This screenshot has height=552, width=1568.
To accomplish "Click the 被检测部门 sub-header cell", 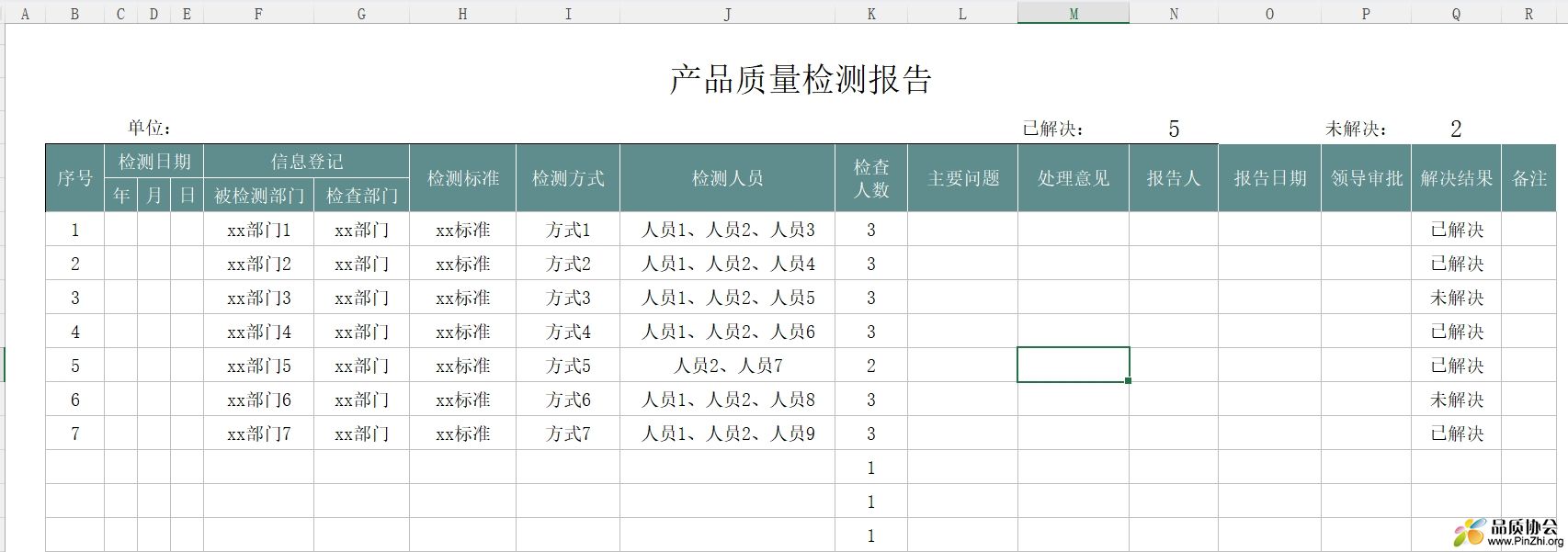I will pyautogui.click(x=258, y=196).
